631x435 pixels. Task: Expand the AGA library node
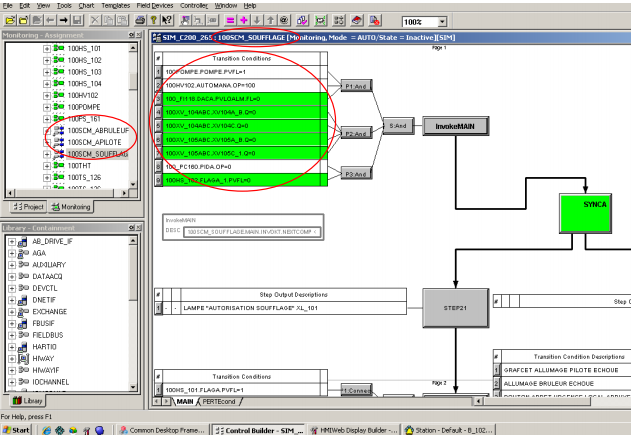pos(12,254)
